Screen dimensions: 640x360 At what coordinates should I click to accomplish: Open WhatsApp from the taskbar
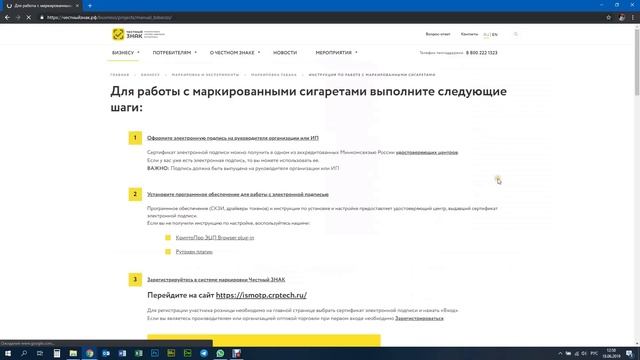click(x=220, y=353)
